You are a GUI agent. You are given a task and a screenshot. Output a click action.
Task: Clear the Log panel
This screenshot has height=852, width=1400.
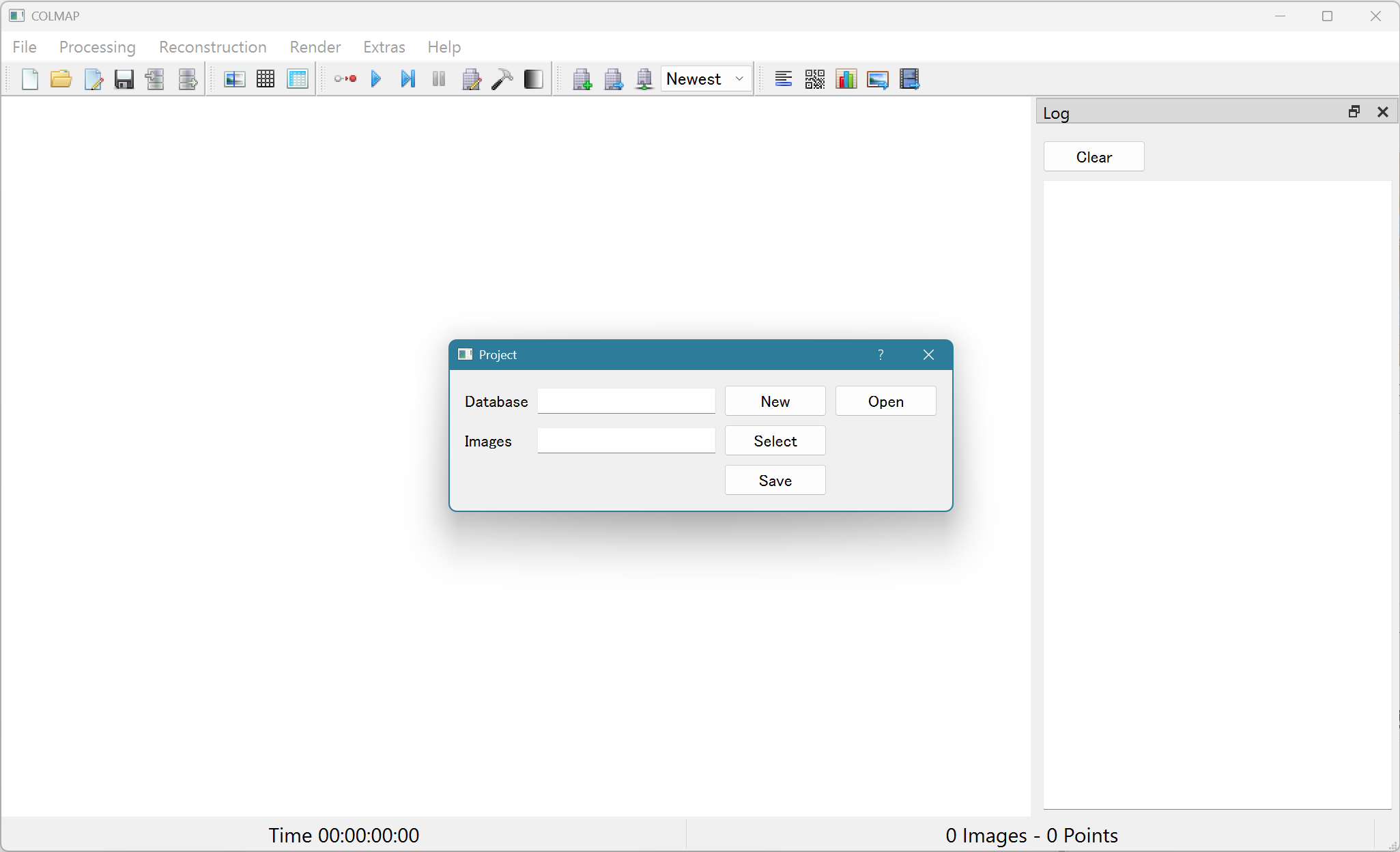pos(1094,157)
